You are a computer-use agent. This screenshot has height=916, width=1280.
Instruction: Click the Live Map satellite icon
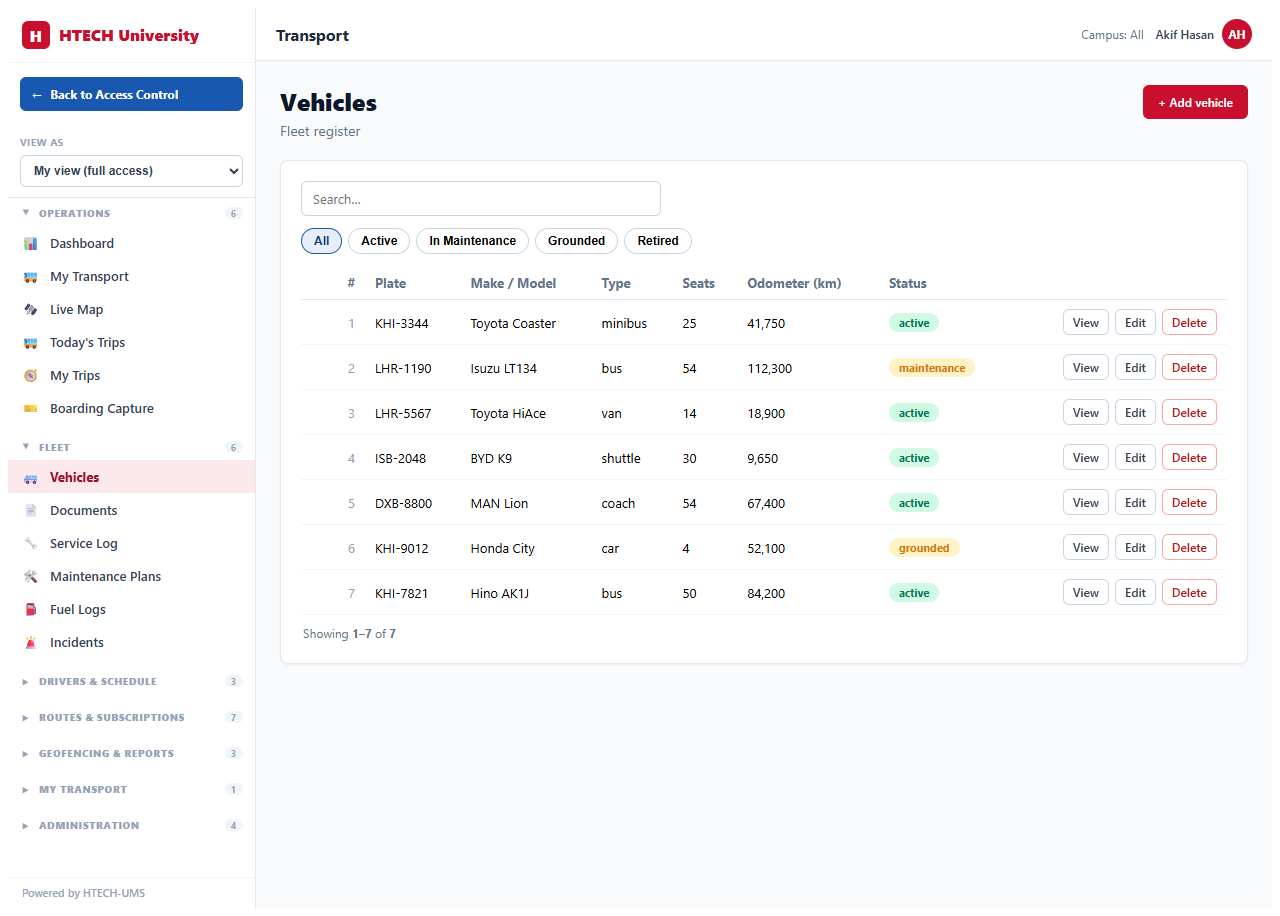pyautogui.click(x=30, y=310)
